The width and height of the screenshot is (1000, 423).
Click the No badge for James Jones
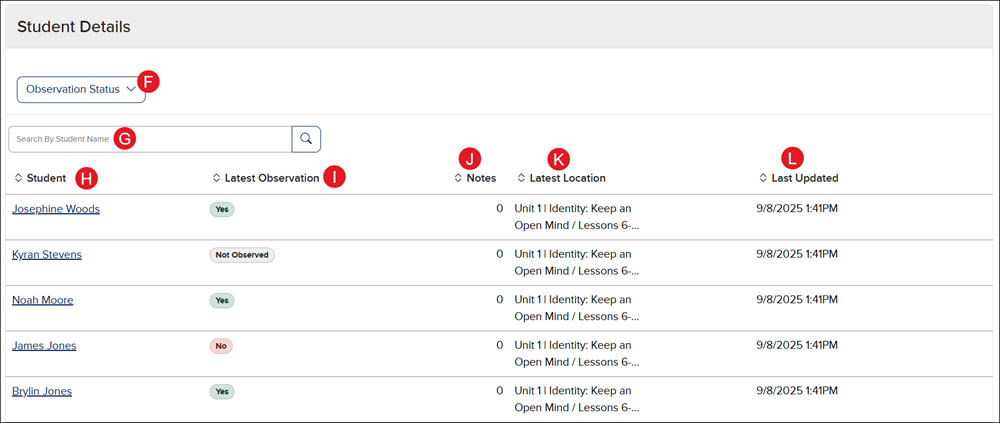coord(221,346)
